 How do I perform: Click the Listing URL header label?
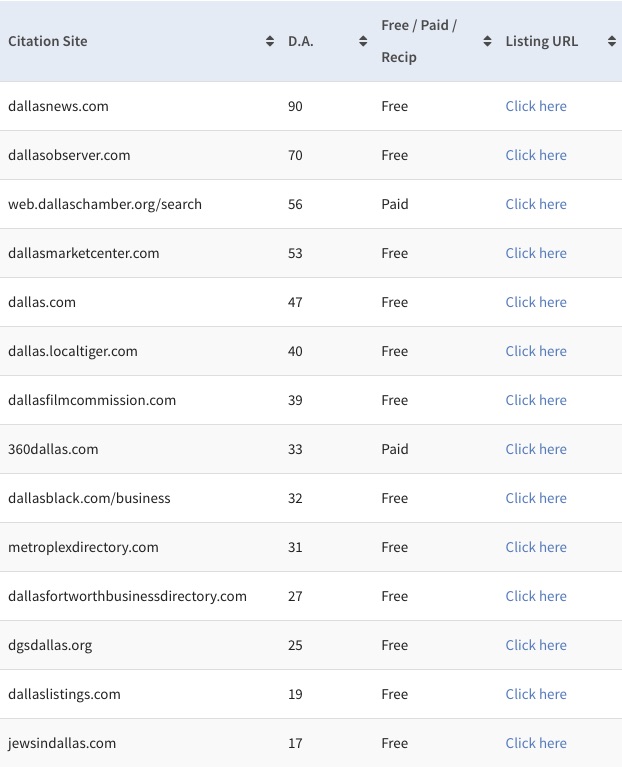tap(542, 41)
